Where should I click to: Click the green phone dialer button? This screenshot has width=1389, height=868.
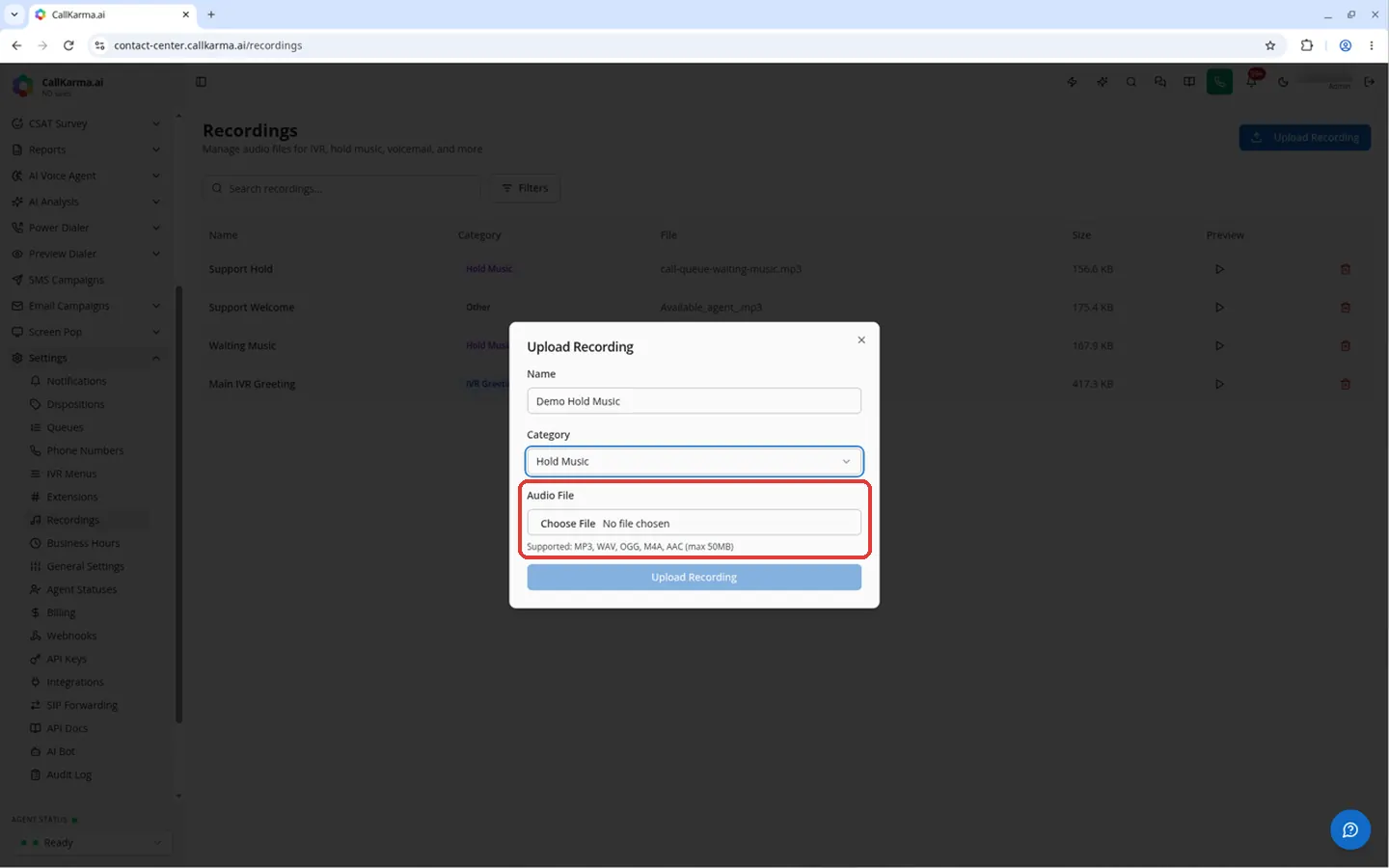(x=1219, y=82)
